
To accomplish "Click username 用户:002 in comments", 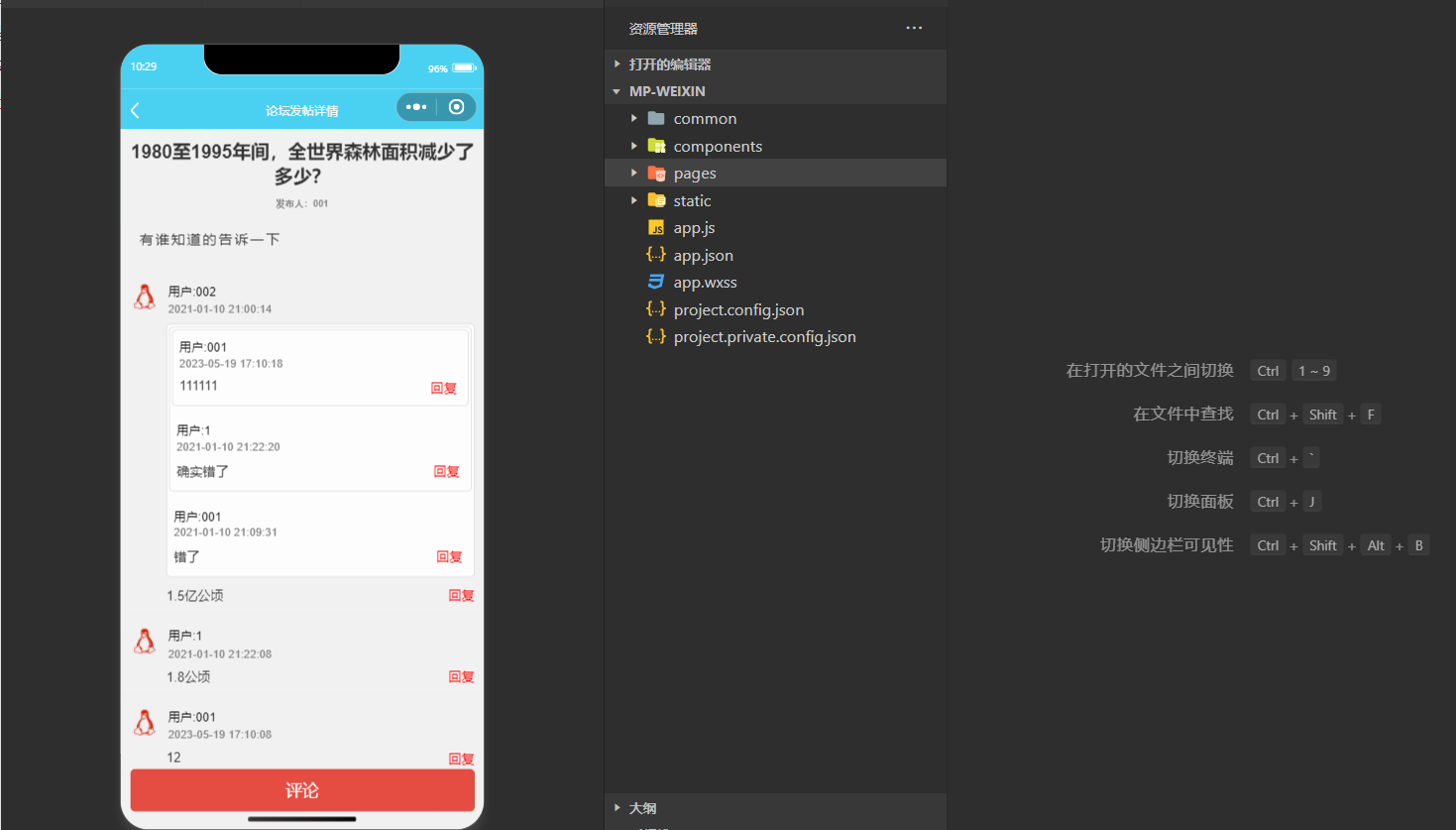I will 191,292.
